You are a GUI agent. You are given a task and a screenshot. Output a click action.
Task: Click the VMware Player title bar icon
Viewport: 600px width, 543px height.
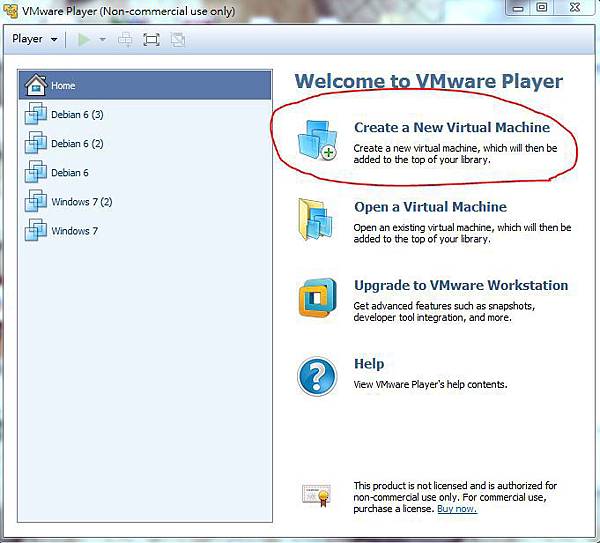(10, 11)
